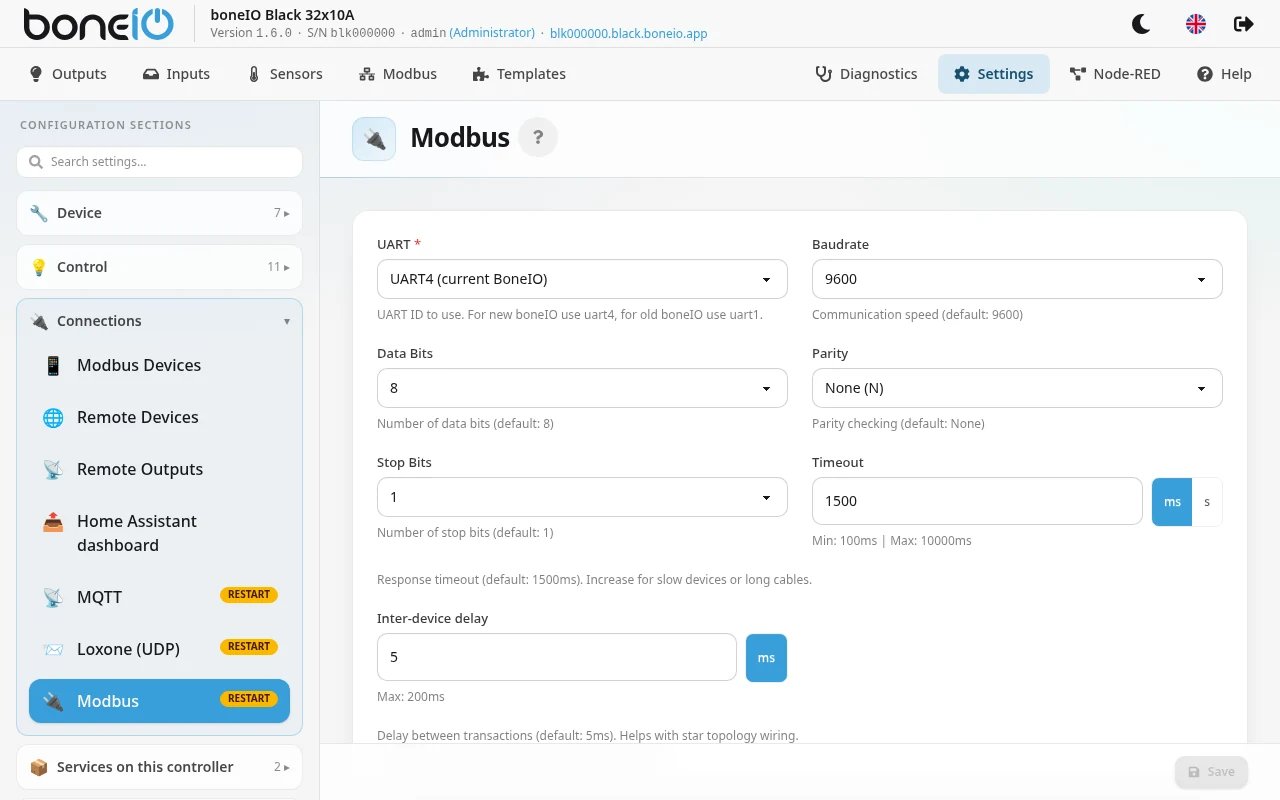Open the Templates tab
The width and height of the screenshot is (1280, 800).
pyautogui.click(x=519, y=74)
